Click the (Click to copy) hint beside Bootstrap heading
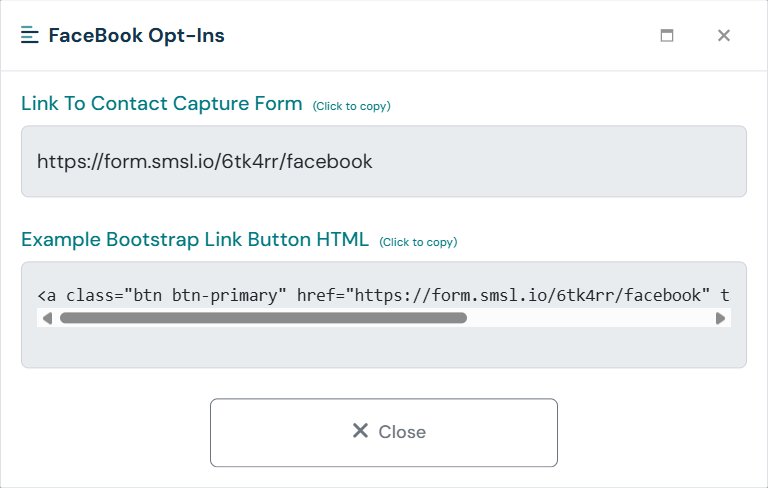 418,242
